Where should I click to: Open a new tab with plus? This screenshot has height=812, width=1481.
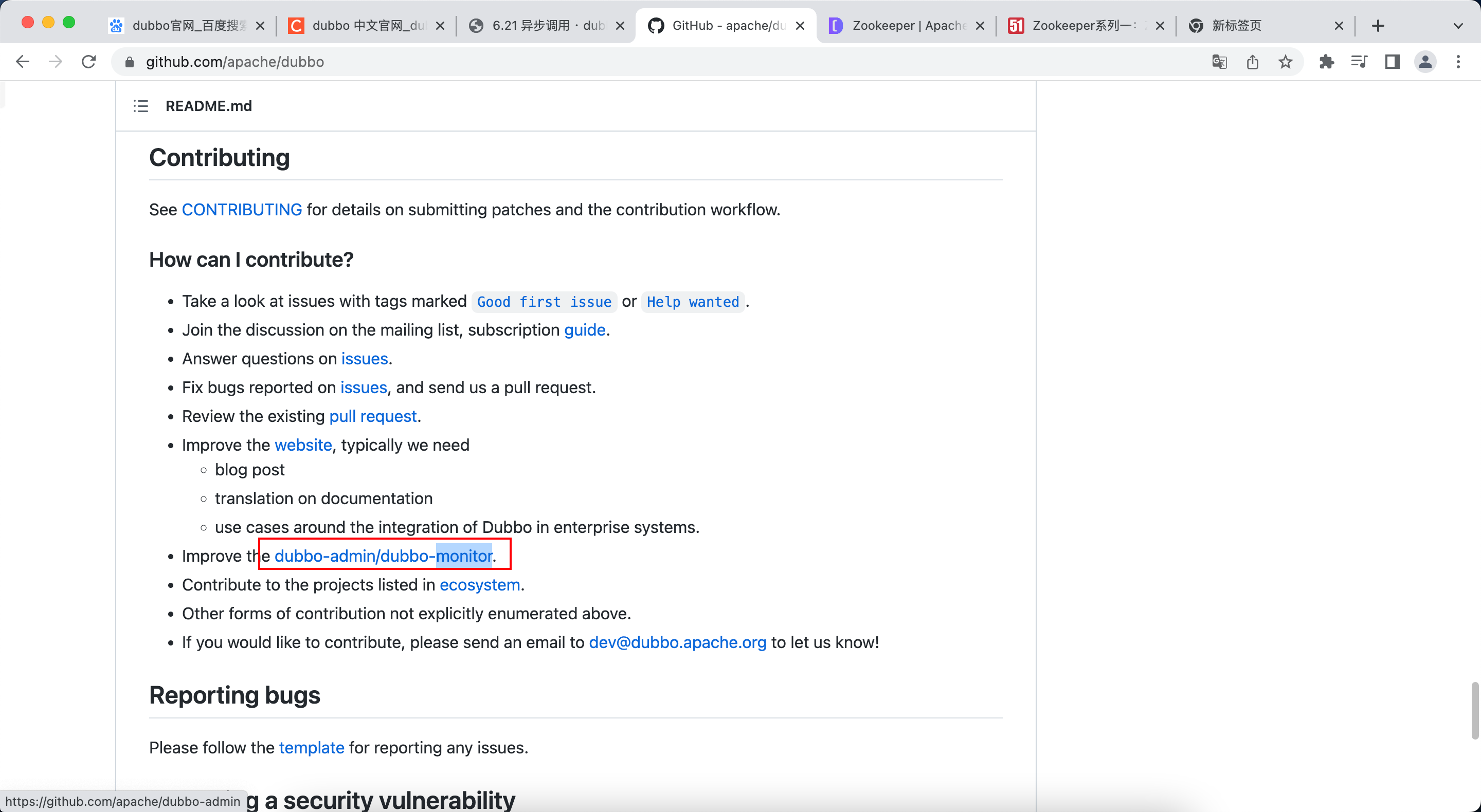click(1378, 26)
